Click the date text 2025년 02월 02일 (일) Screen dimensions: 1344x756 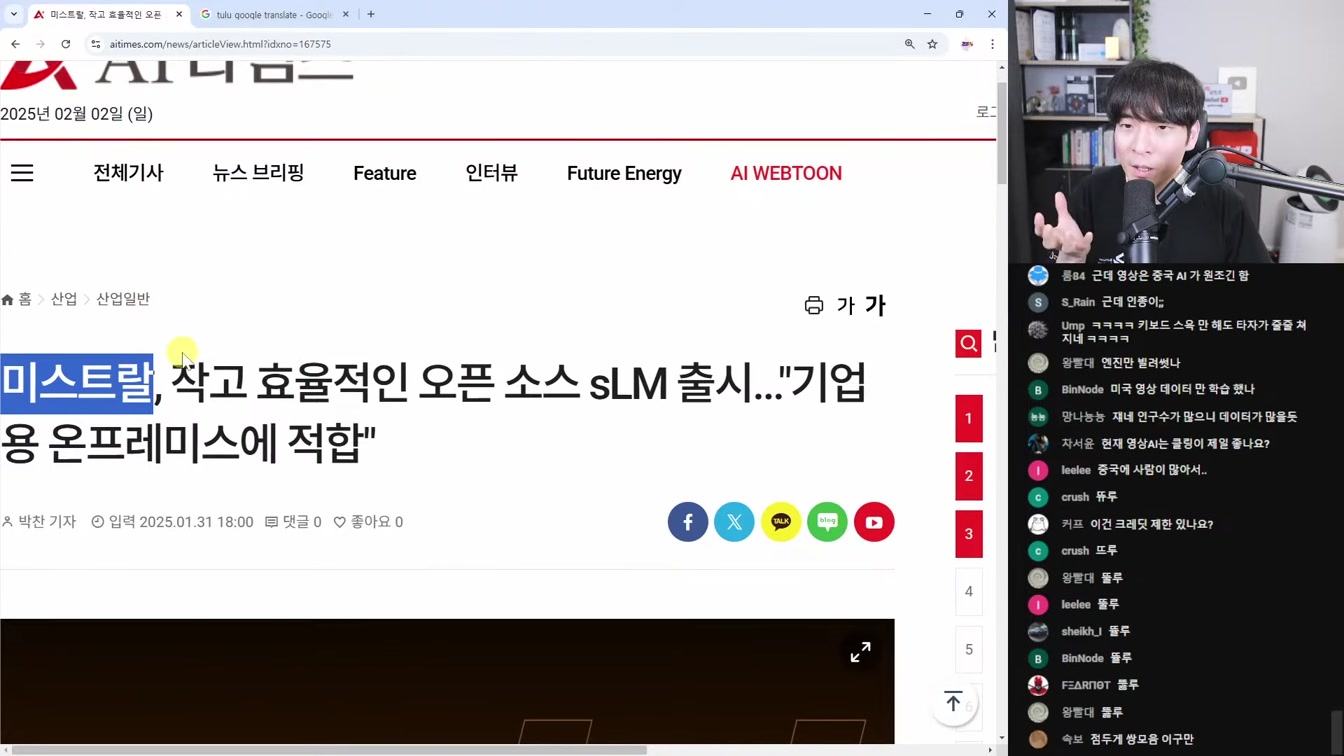point(77,114)
